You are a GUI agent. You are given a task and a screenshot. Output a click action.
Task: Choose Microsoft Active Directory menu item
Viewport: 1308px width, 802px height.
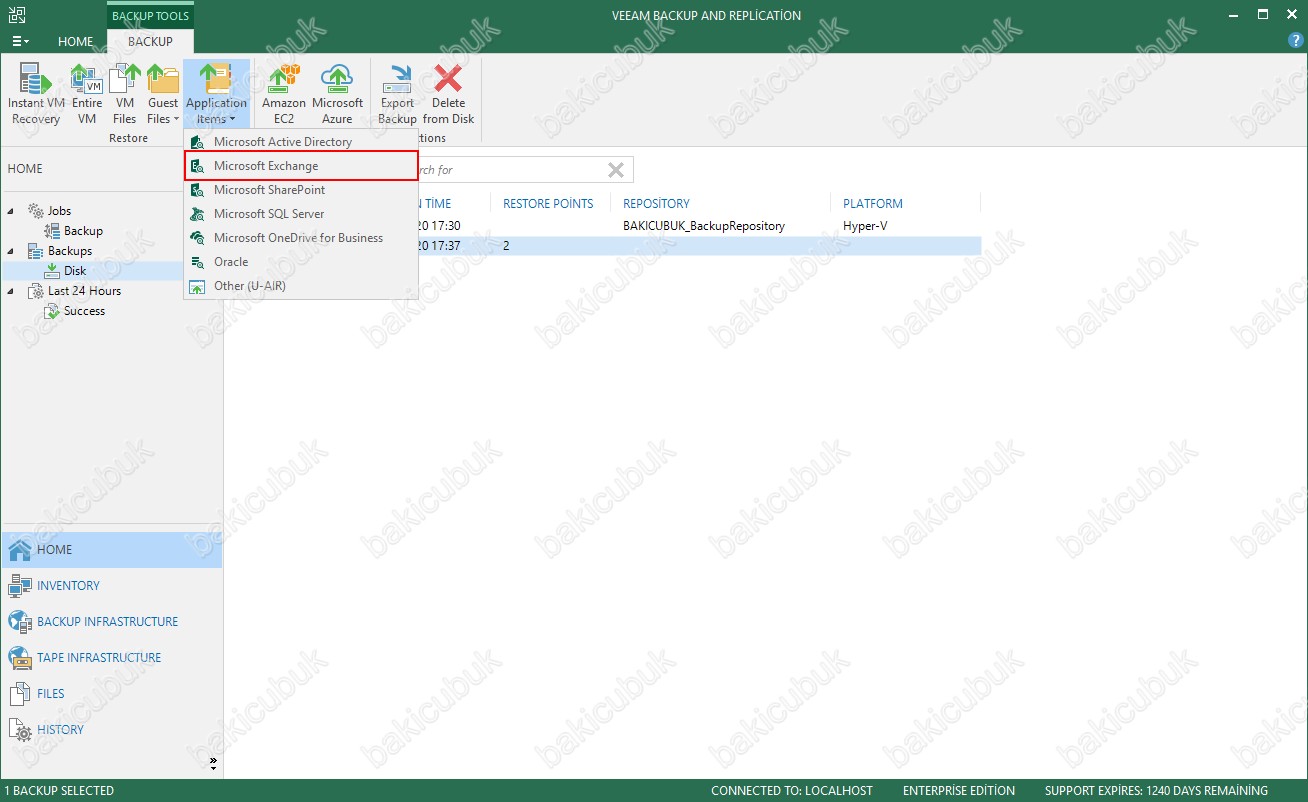(301, 142)
